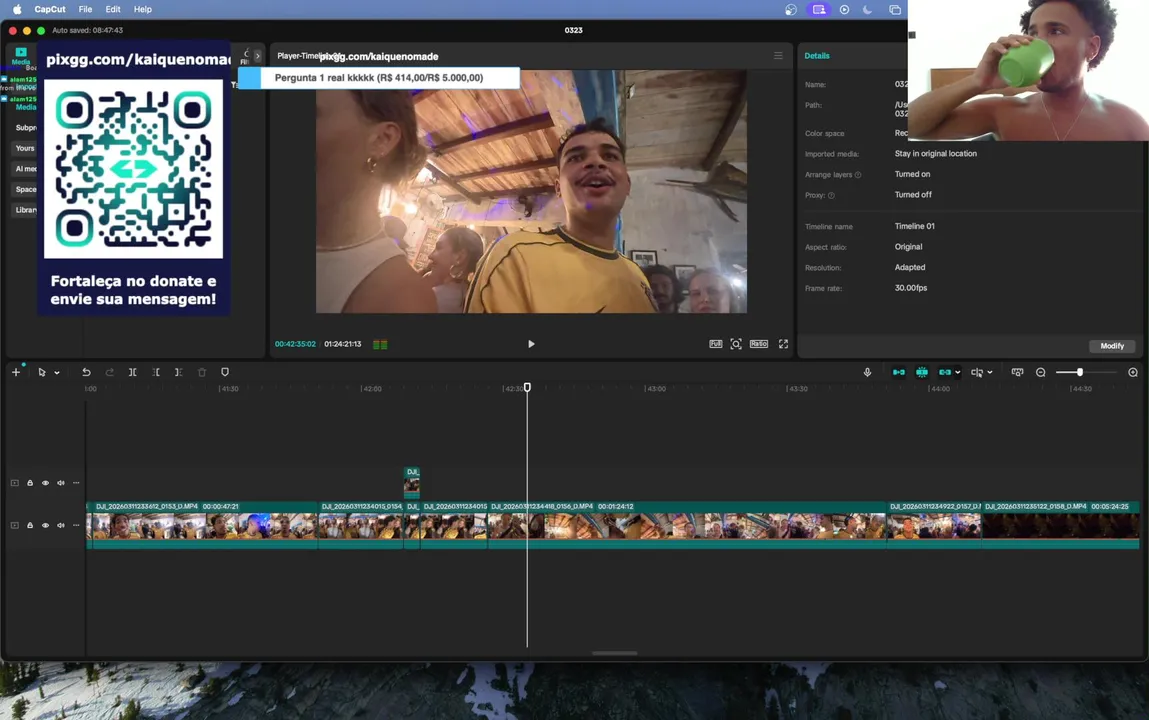This screenshot has height=720, width=1149.
Task: Click the preview axis icon
Action: 977,372
